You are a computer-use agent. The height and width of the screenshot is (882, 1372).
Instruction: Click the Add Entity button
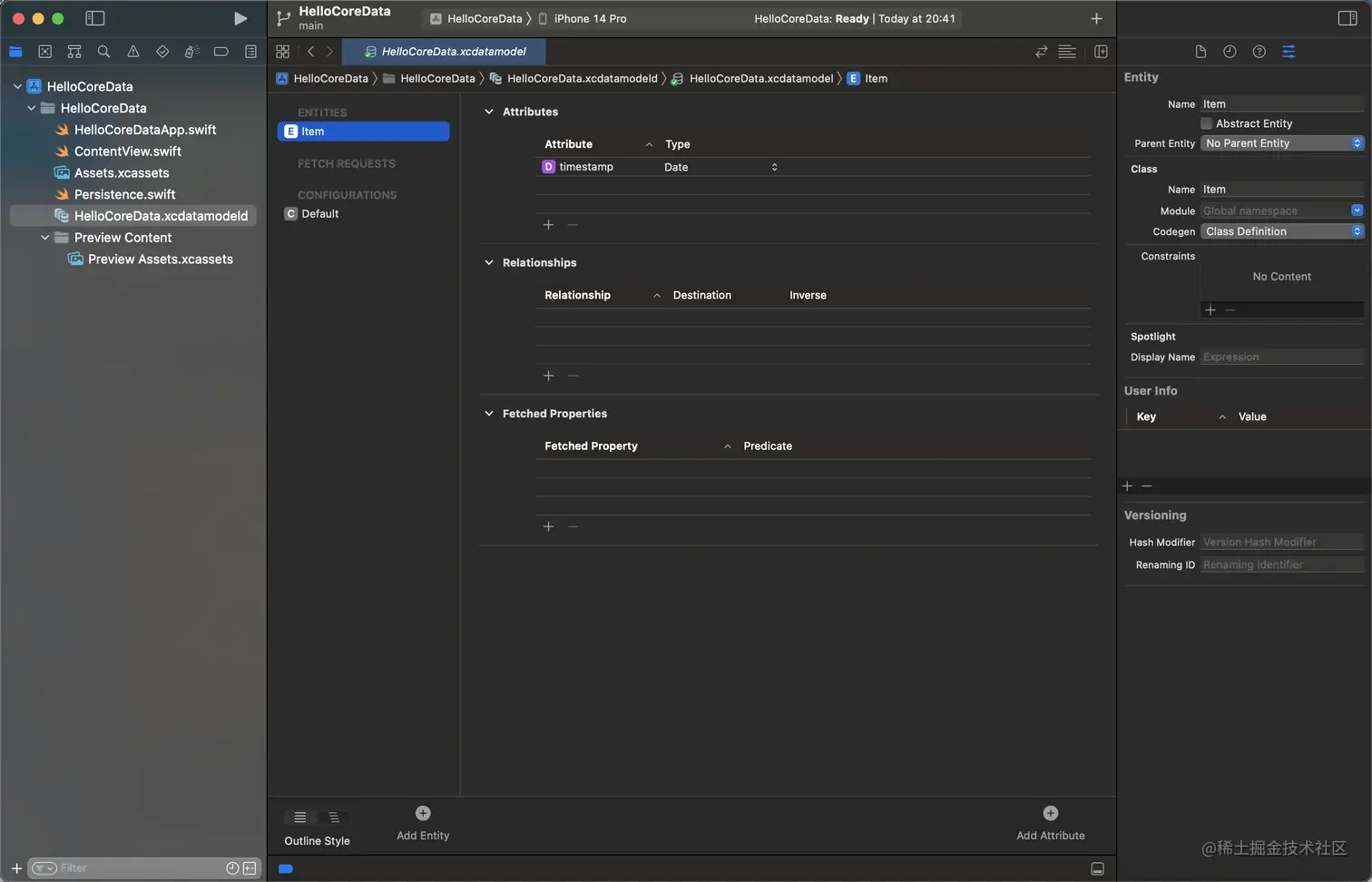coord(423,823)
